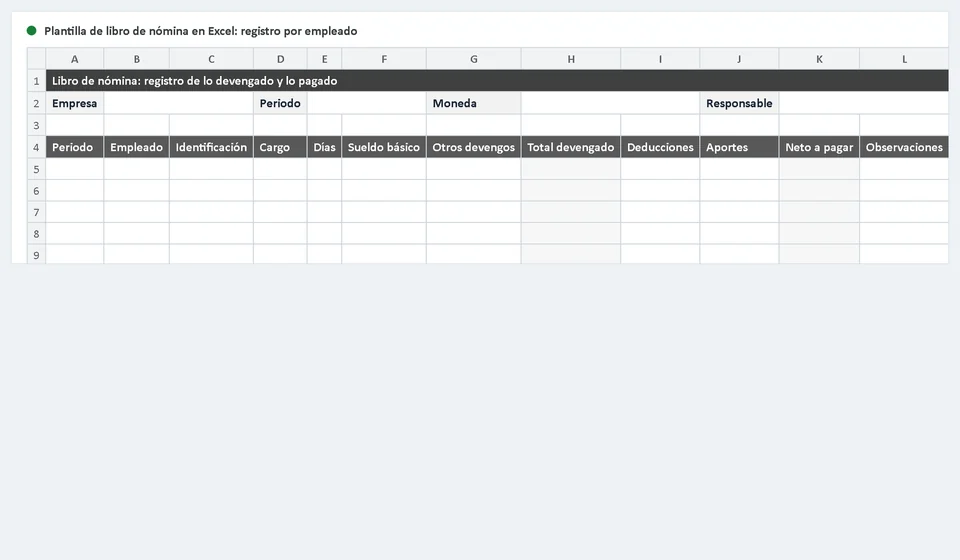Click the empty value cell beside Moneda
This screenshot has width=960, height=560.
(x=610, y=103)
